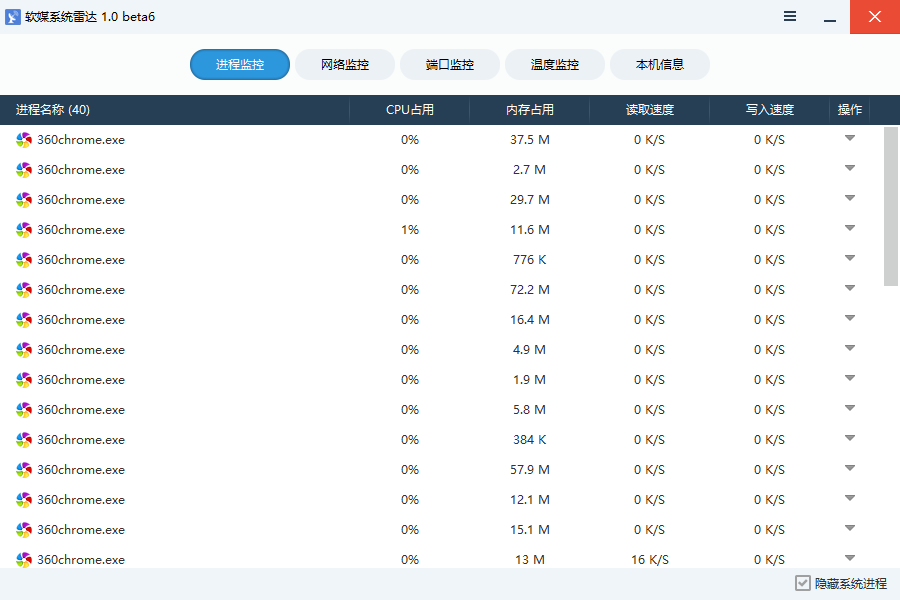Image resolution: width=900 pixels, height=600 pixels.
Task: Click 360chrome icon for the 72.2 M process
Action: click(x=24, y=289)
